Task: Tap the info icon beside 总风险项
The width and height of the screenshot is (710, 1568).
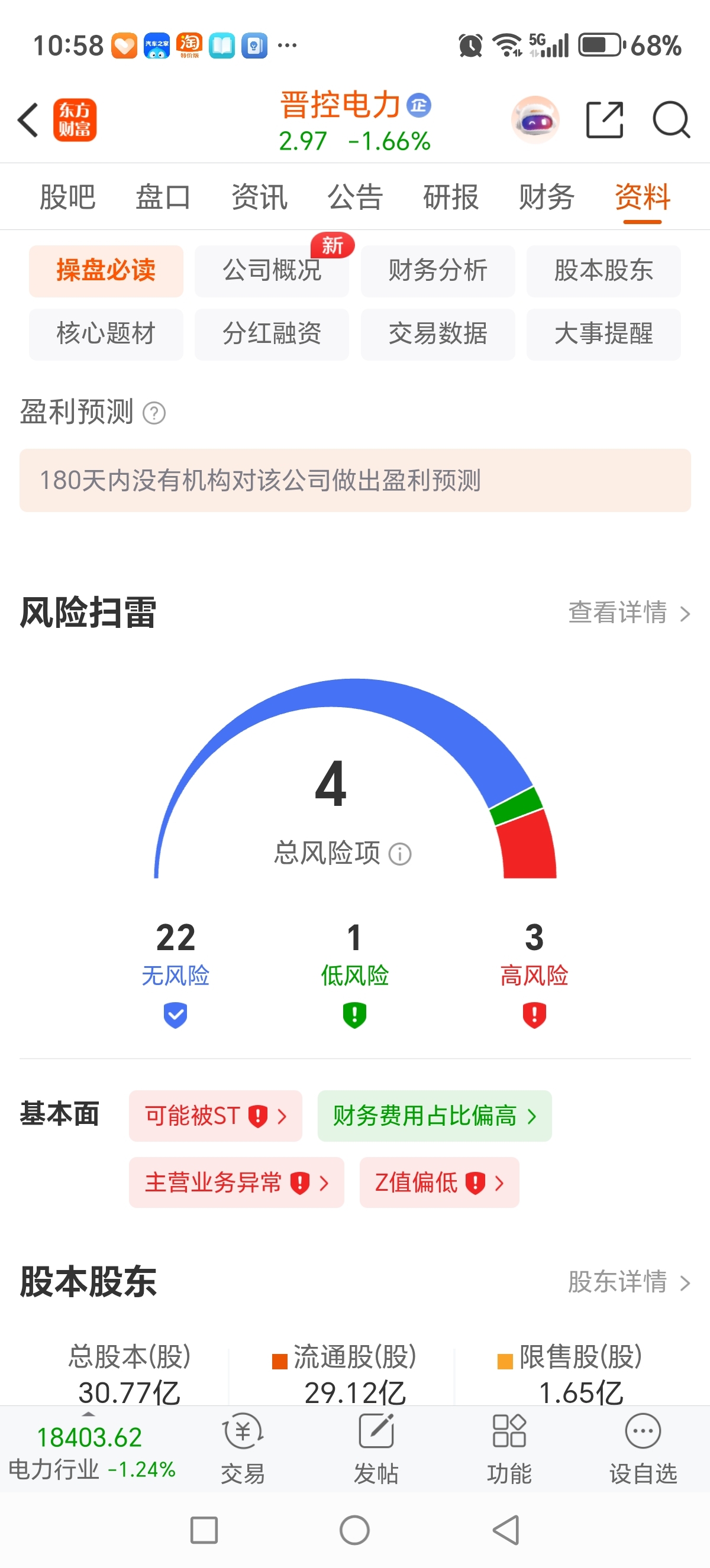Action: click(x=400, y=854)
